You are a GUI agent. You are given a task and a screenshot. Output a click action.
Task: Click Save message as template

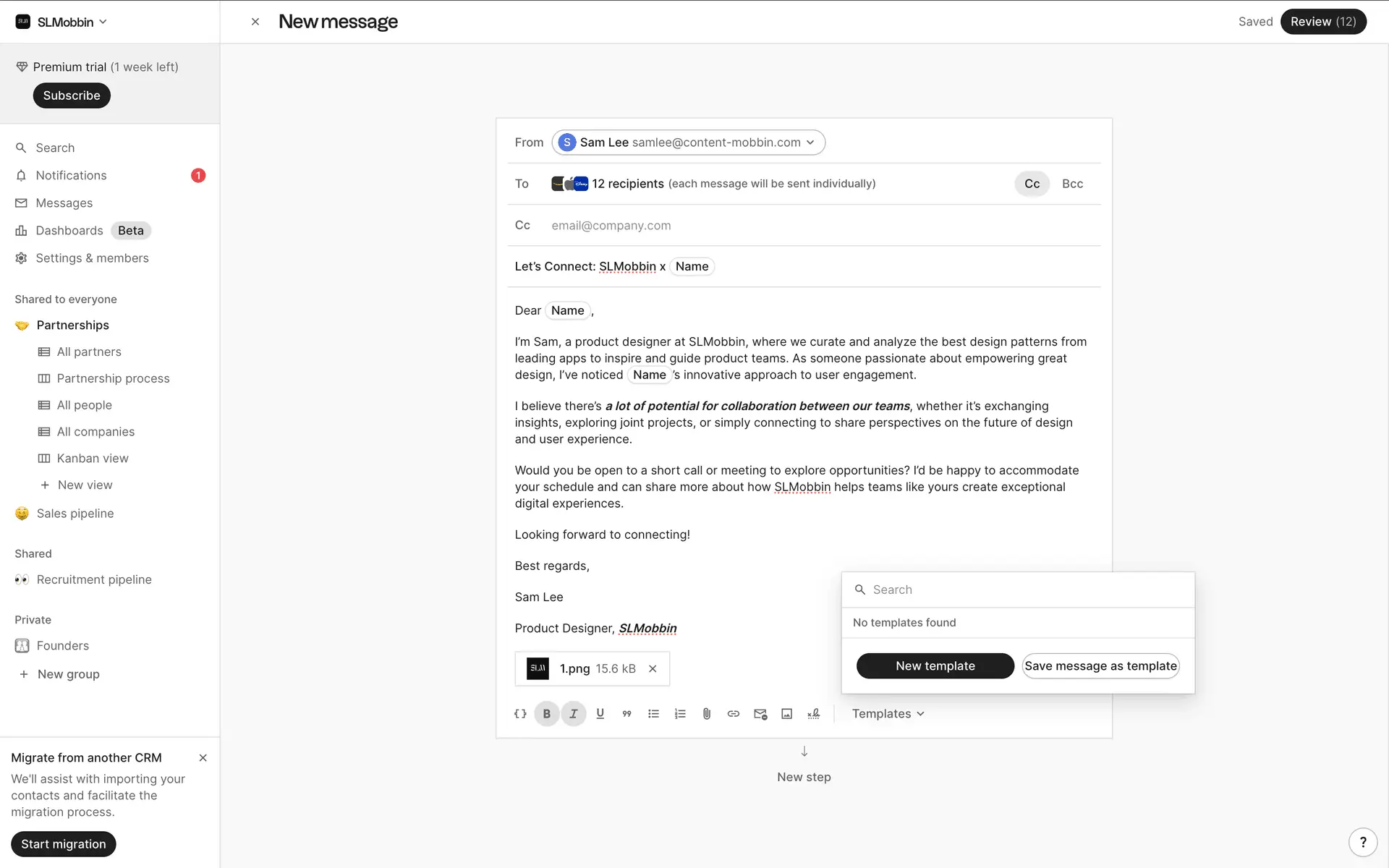pyautogui.click(x=1100, y=665)
